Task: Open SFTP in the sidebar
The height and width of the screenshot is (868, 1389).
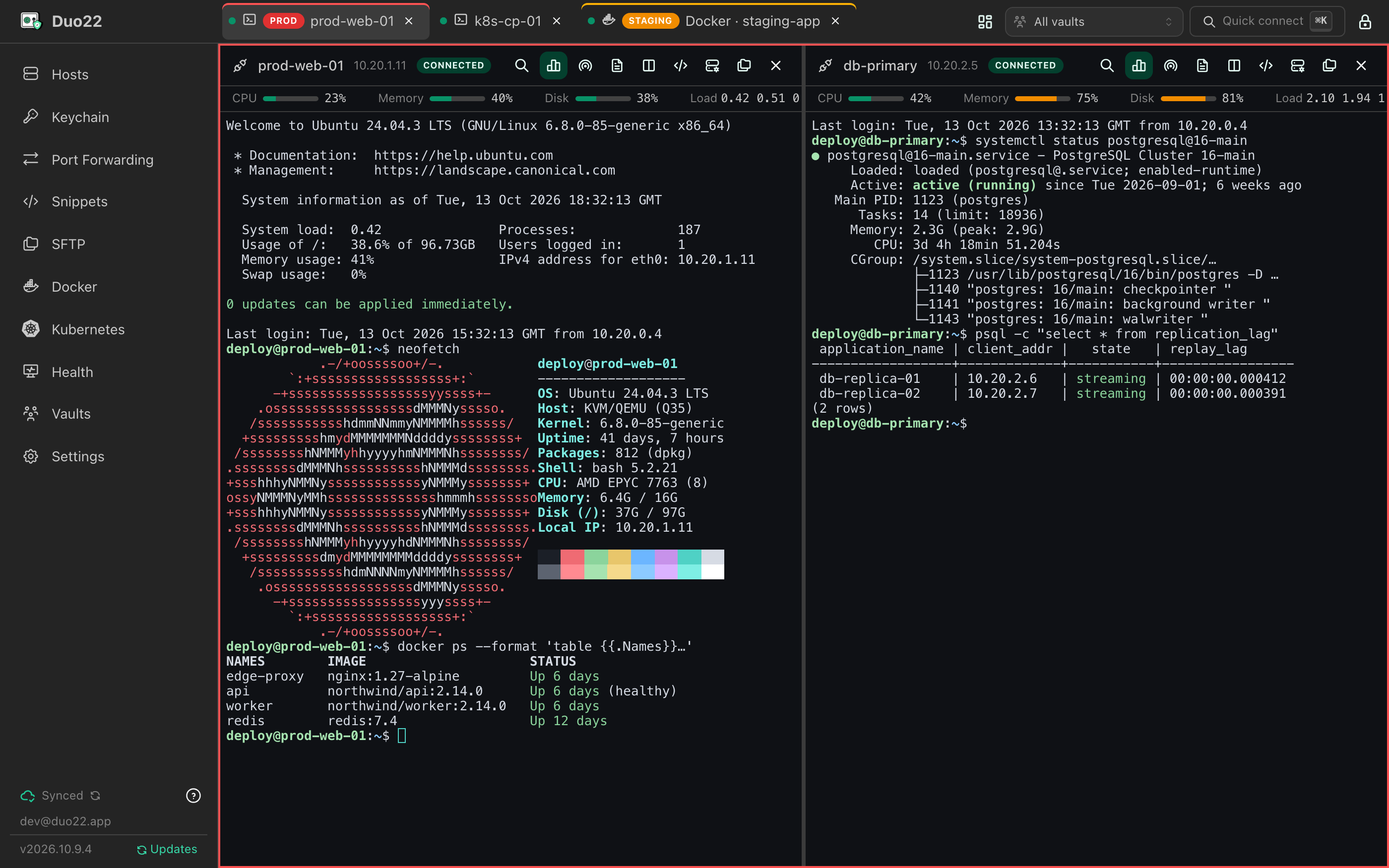Action: (x=109, y=244)
